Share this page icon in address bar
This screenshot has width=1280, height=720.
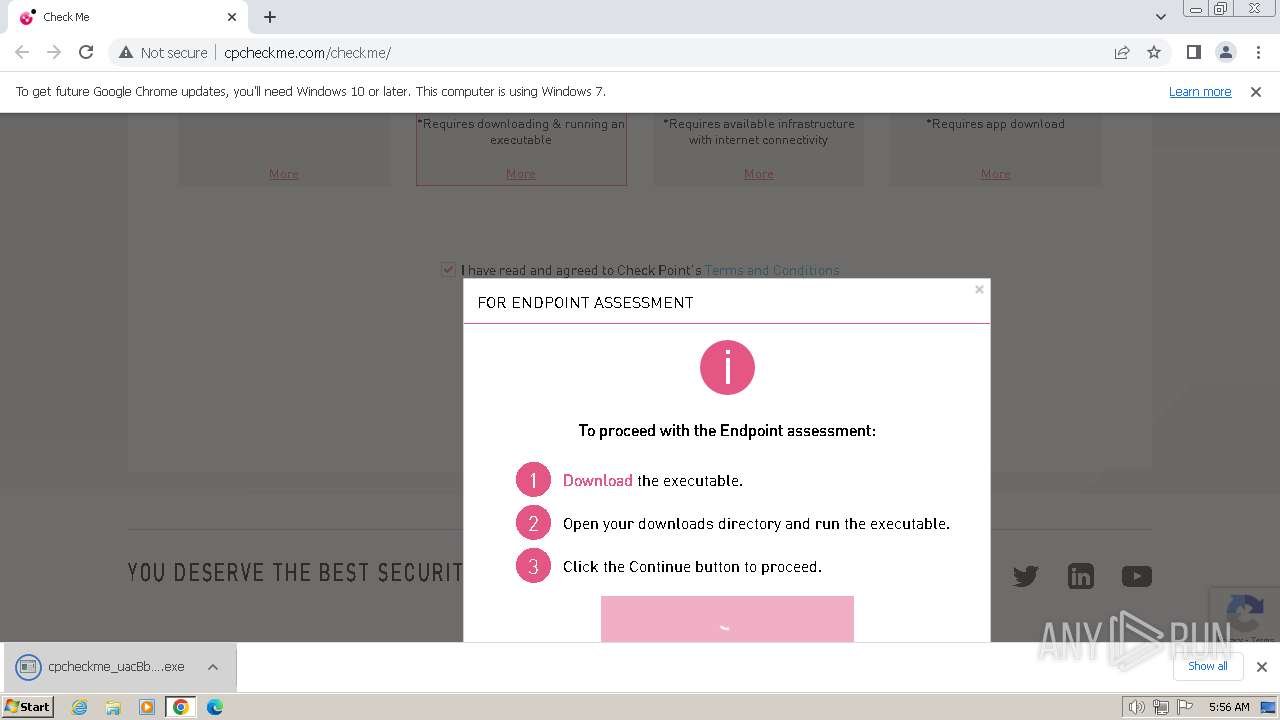(x=1122, y=52)
